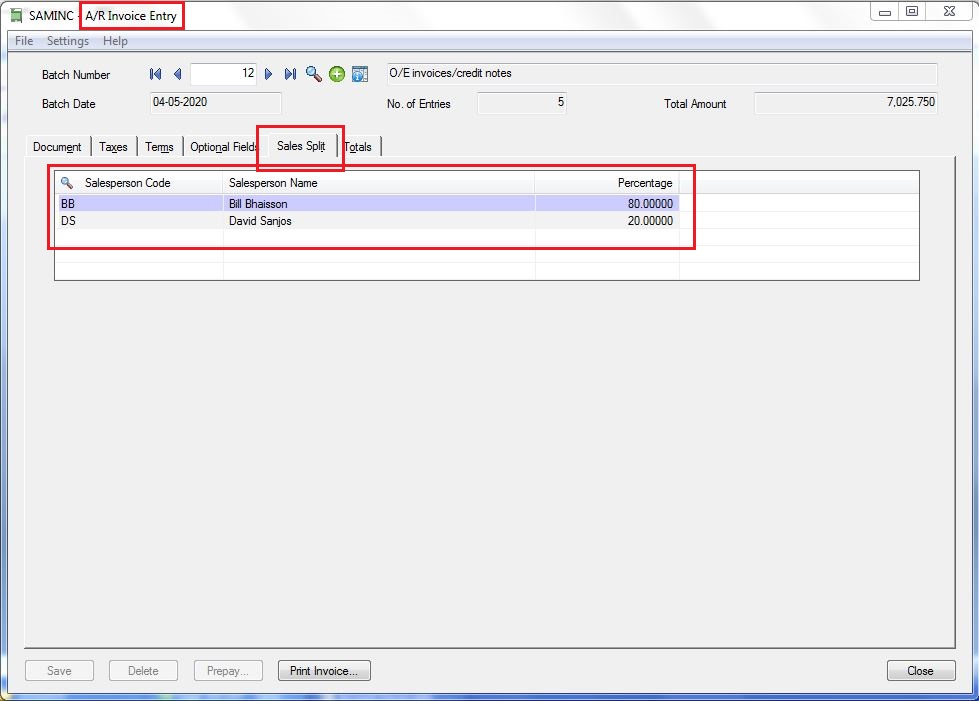Screen dimensions: 979x701
Task: Click the Batch Date field
Action: click(x=215, y=102)
